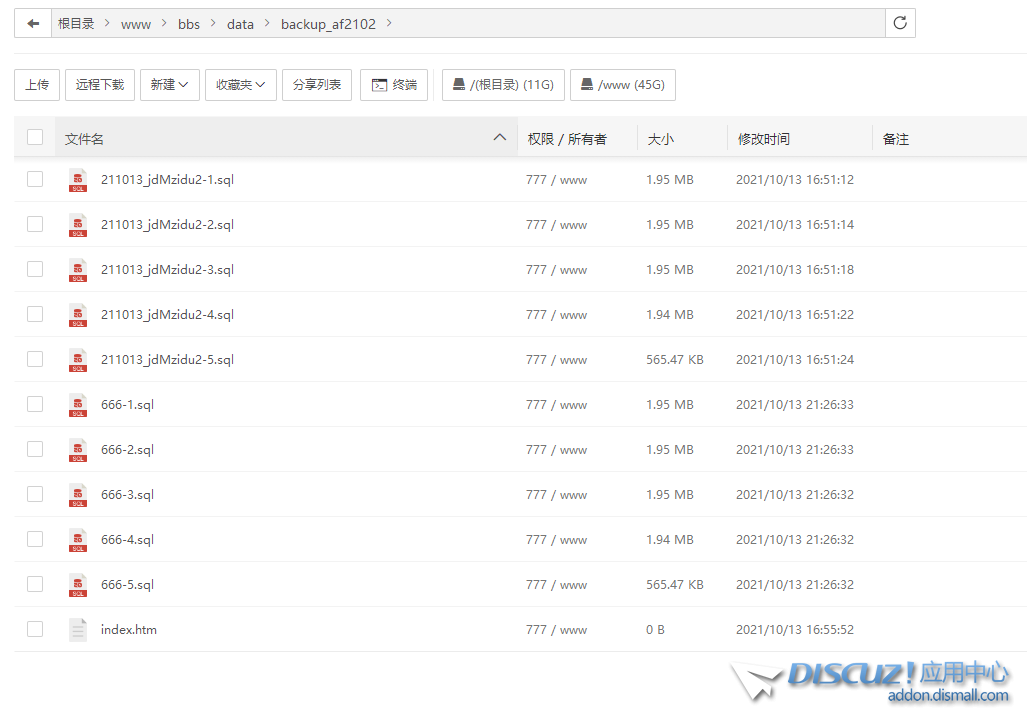Expand the 新建 dropdown
This screenshot has height=721, width=1027.
170,85
